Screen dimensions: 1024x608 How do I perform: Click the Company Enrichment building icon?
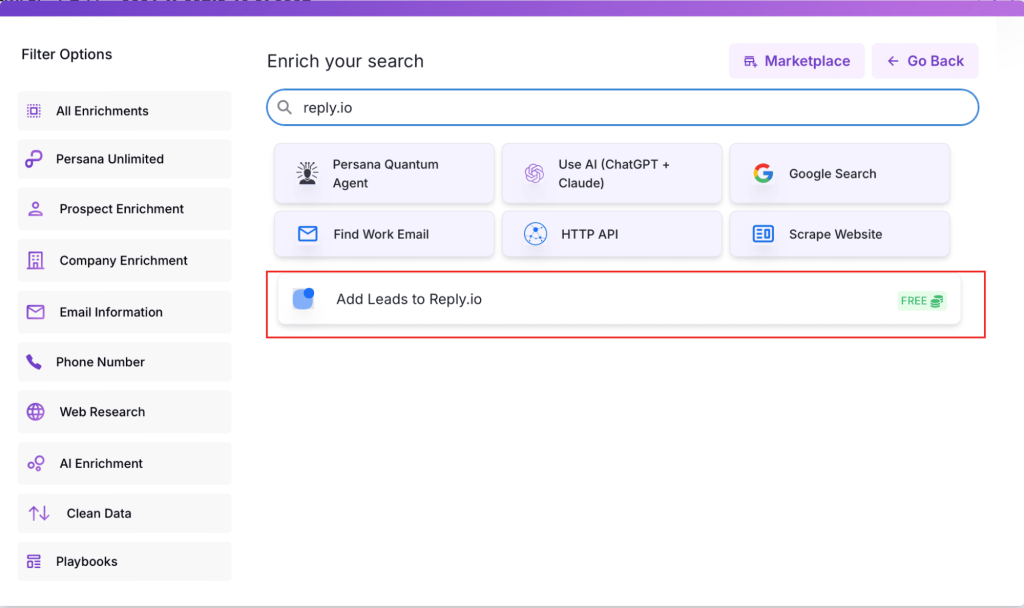(35, 260)
